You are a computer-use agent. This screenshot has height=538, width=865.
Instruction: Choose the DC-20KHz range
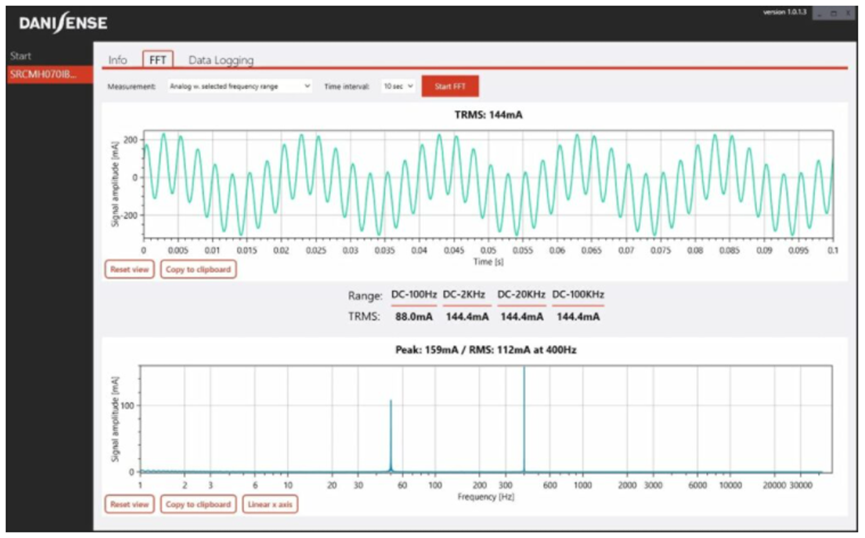[521, 295]
